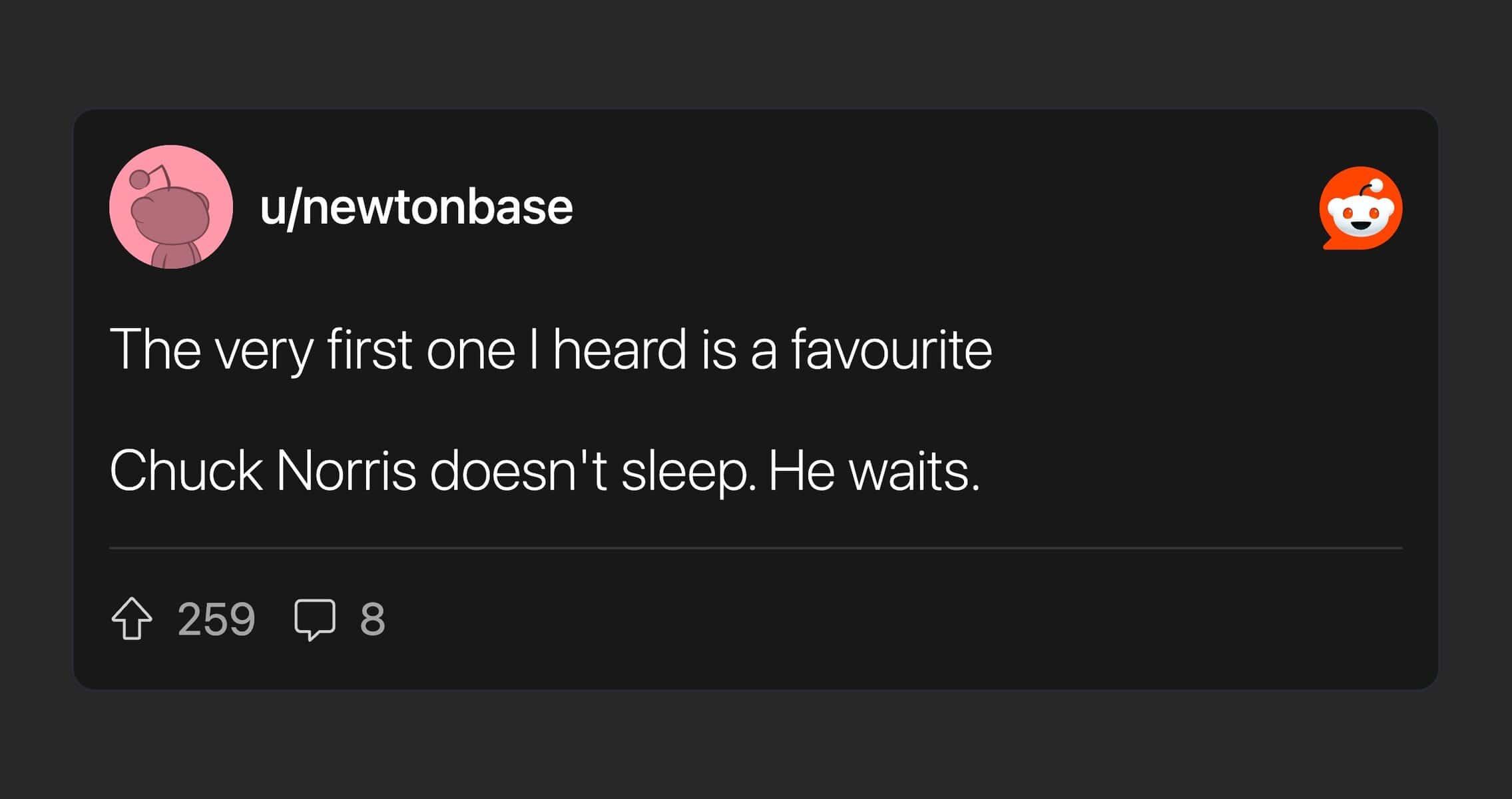Screen dimensions: 1512x799
Task: Click the horizontal divider above the vote counts
Action: pyautogui.click(x=756, y=548)
